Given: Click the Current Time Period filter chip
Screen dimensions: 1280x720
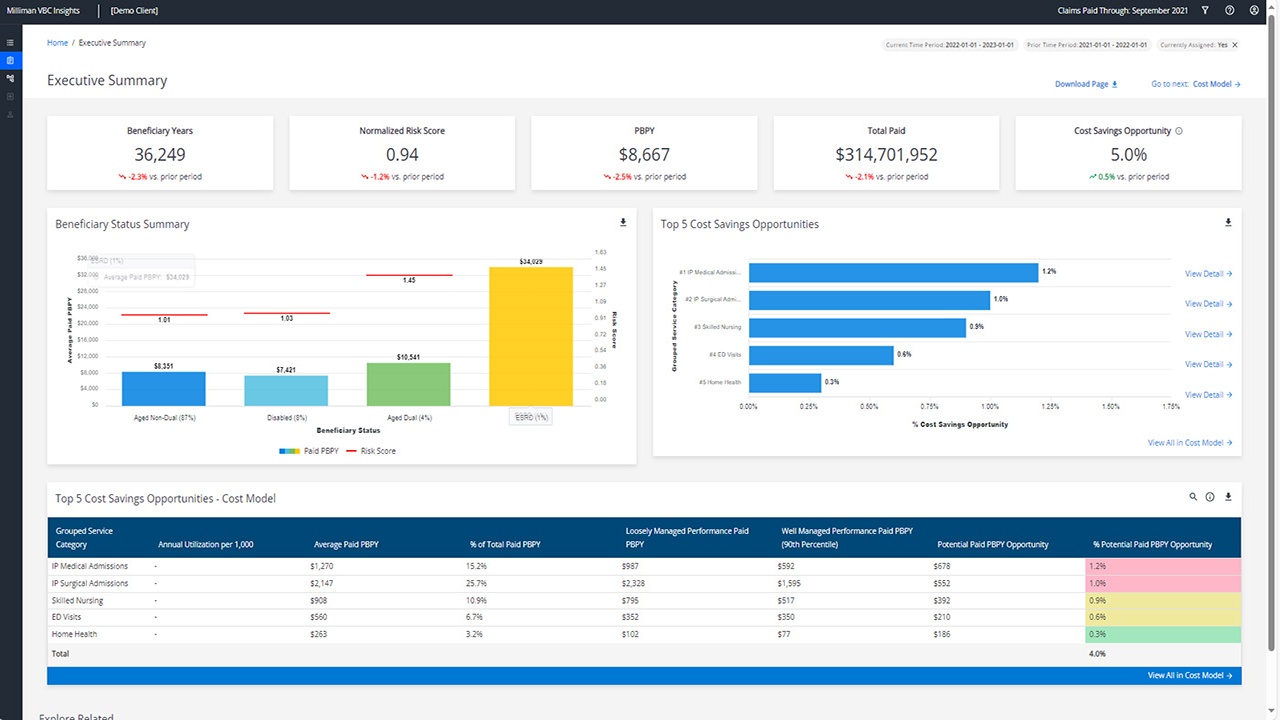Looking at the screenshot, I should coord(952,45).
